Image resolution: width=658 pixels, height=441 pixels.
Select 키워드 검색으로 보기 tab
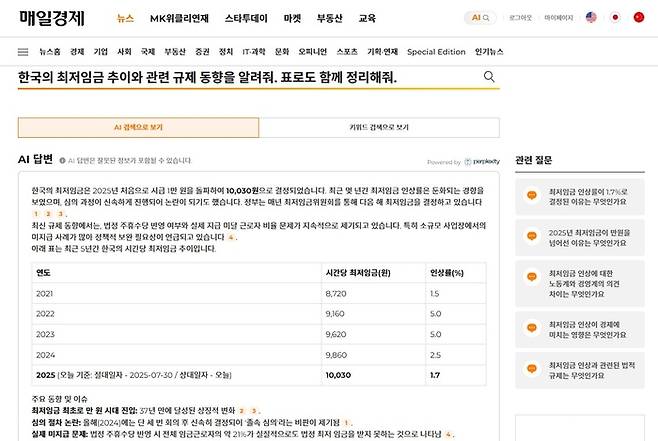[379, 128]
